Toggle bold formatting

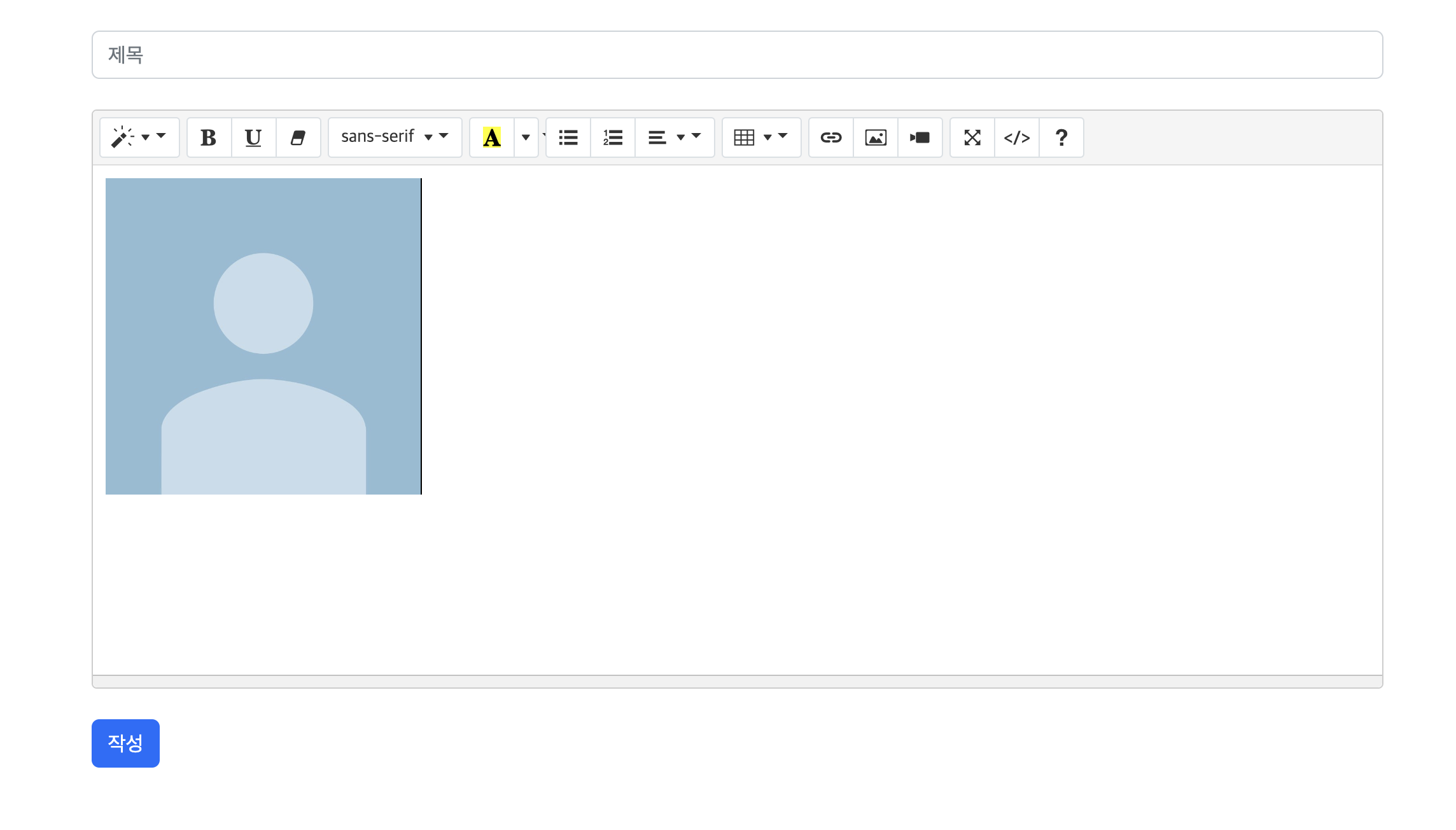point(209,137)
